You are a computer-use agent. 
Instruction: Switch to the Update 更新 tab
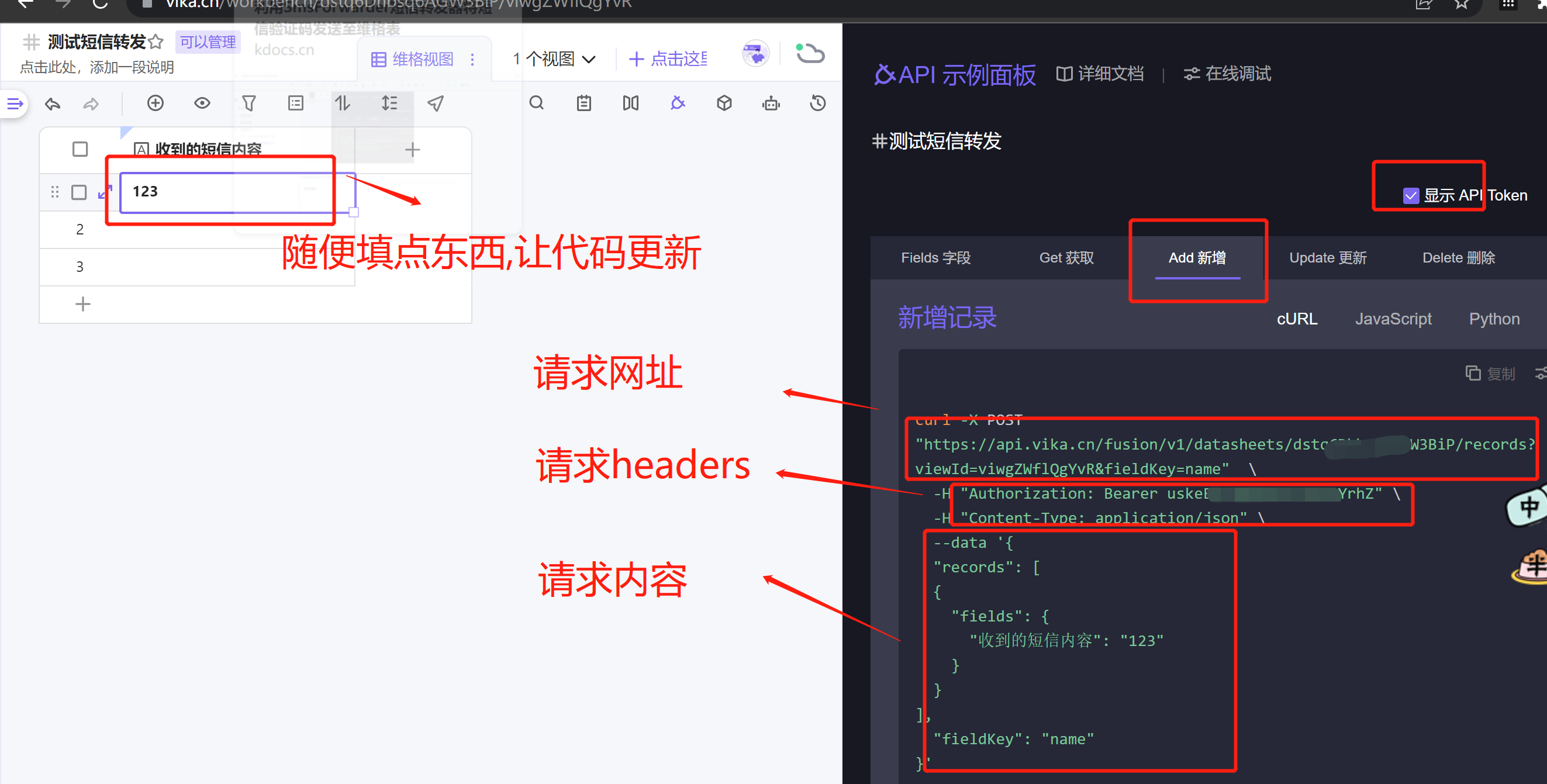(1327, 257)
